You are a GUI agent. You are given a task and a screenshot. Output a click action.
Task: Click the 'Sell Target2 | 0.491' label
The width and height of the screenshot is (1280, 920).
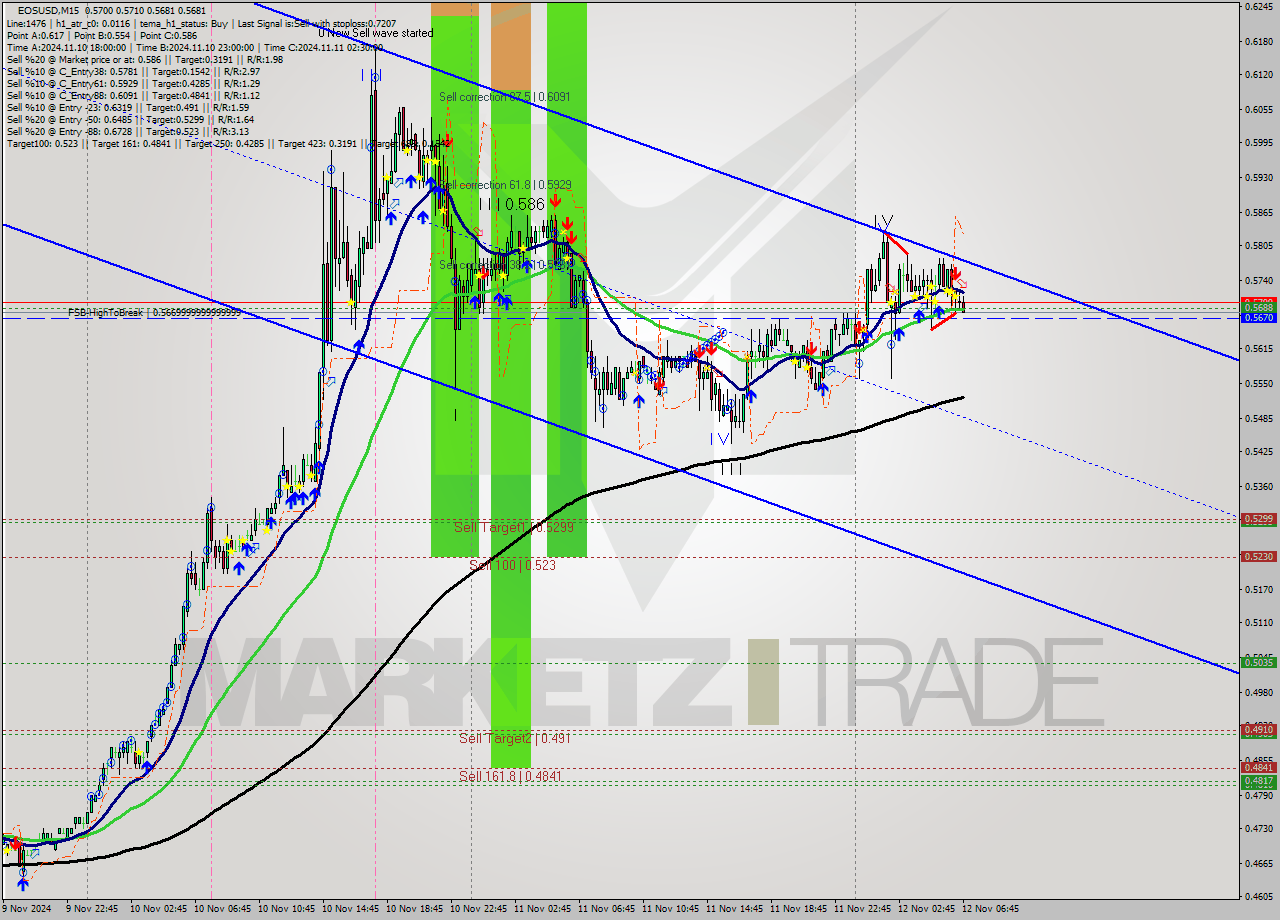[x=514, y=739]
